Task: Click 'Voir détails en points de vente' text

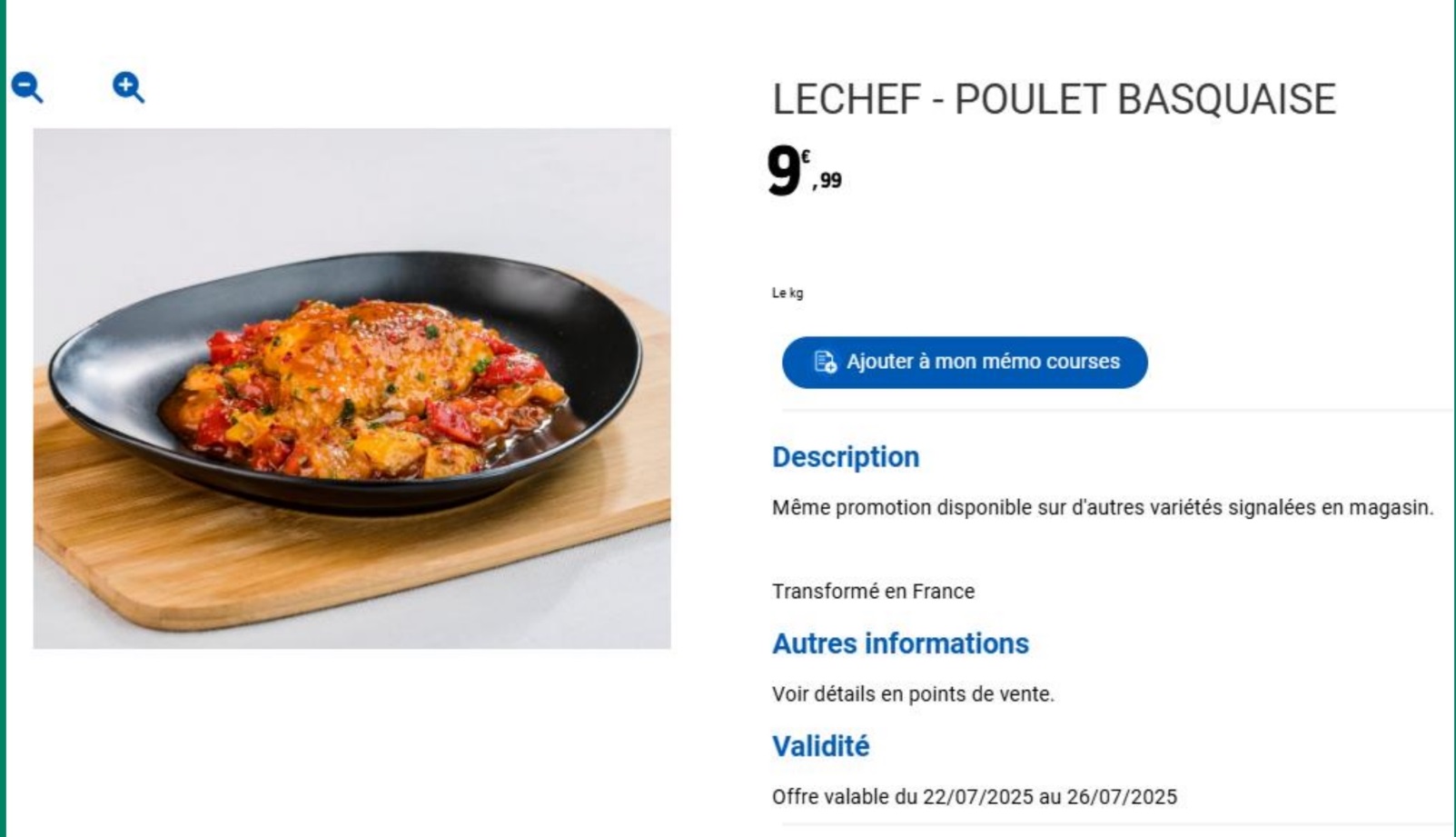Action: 913,694
